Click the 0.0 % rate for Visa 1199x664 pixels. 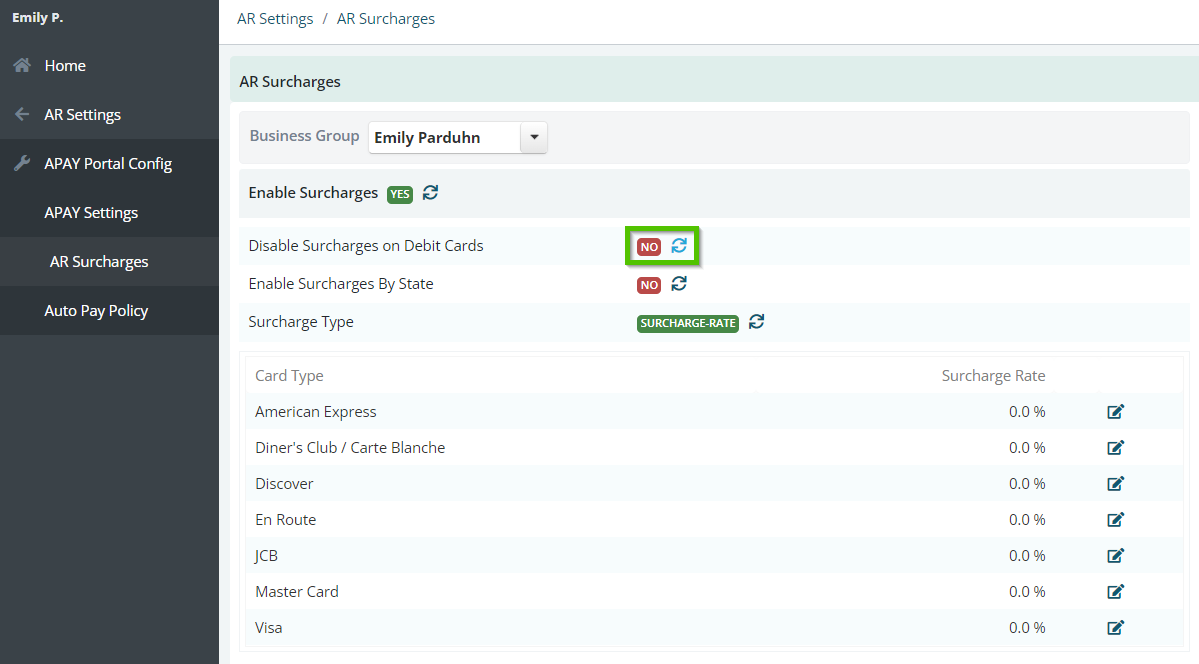[x=1027, y=627]
